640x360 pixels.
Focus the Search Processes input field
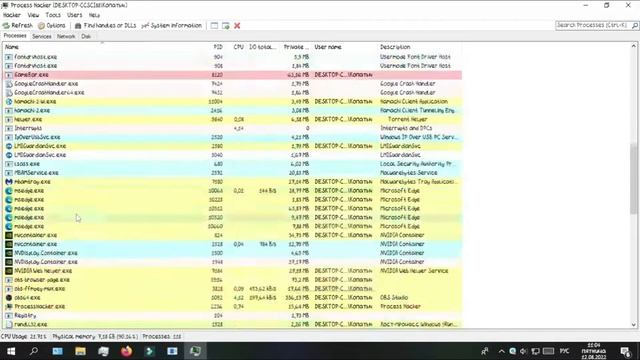[593, 25]
